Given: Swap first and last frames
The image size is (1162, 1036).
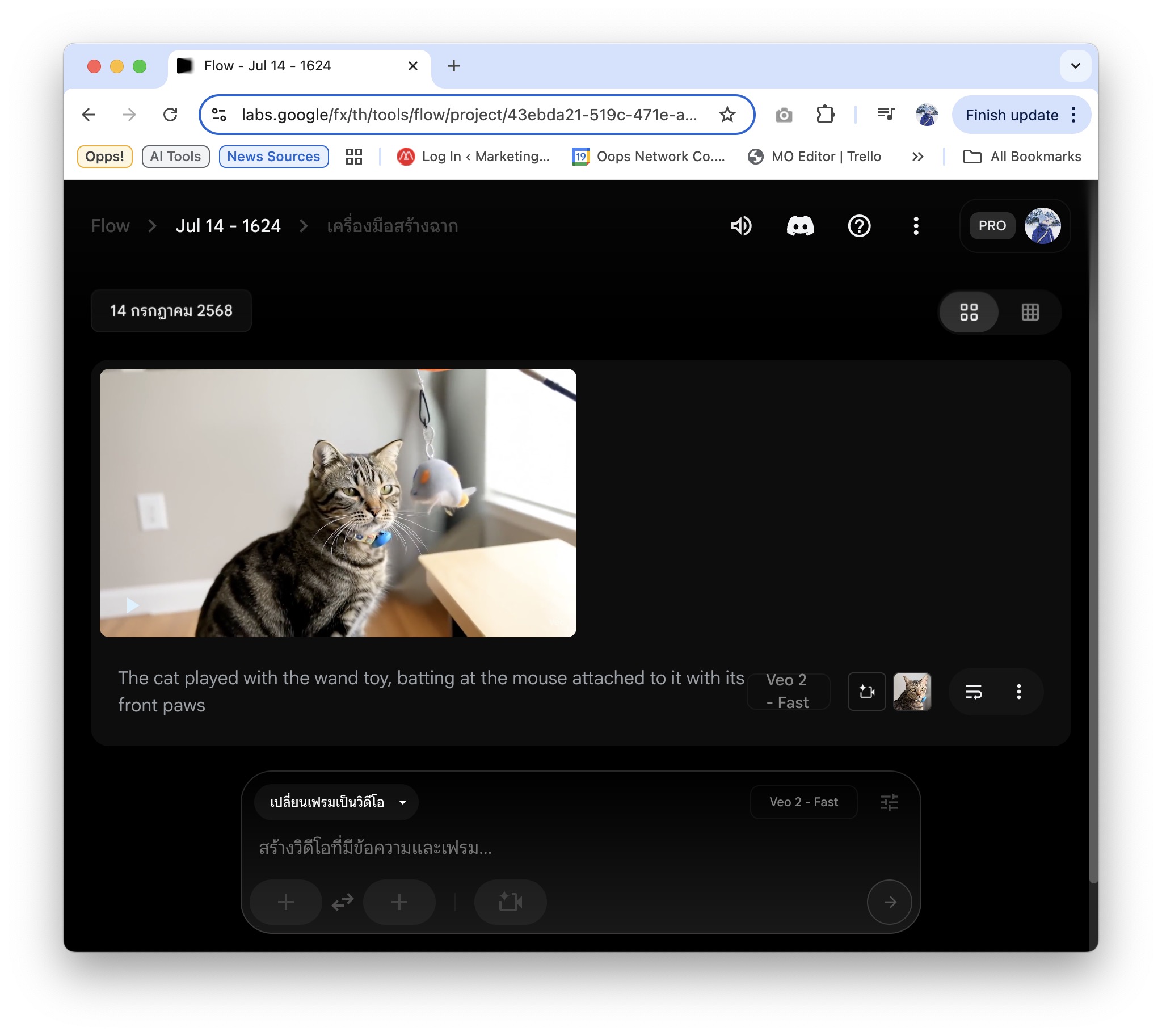Looking at the screenshot, I should (342, 902).
